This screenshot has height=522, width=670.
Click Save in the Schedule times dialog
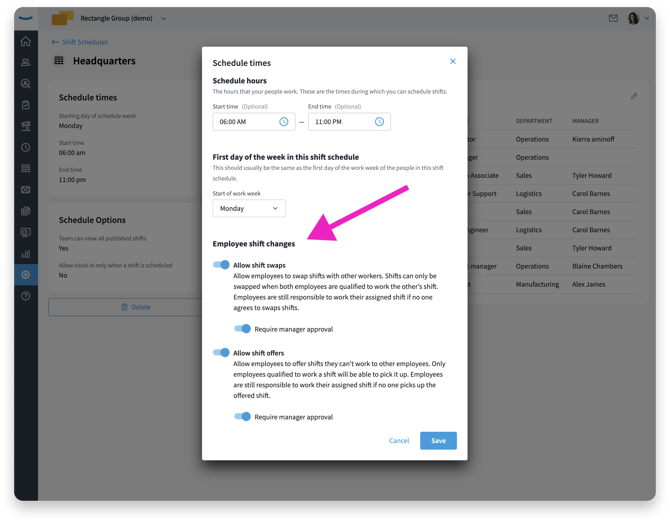(438, 440)
